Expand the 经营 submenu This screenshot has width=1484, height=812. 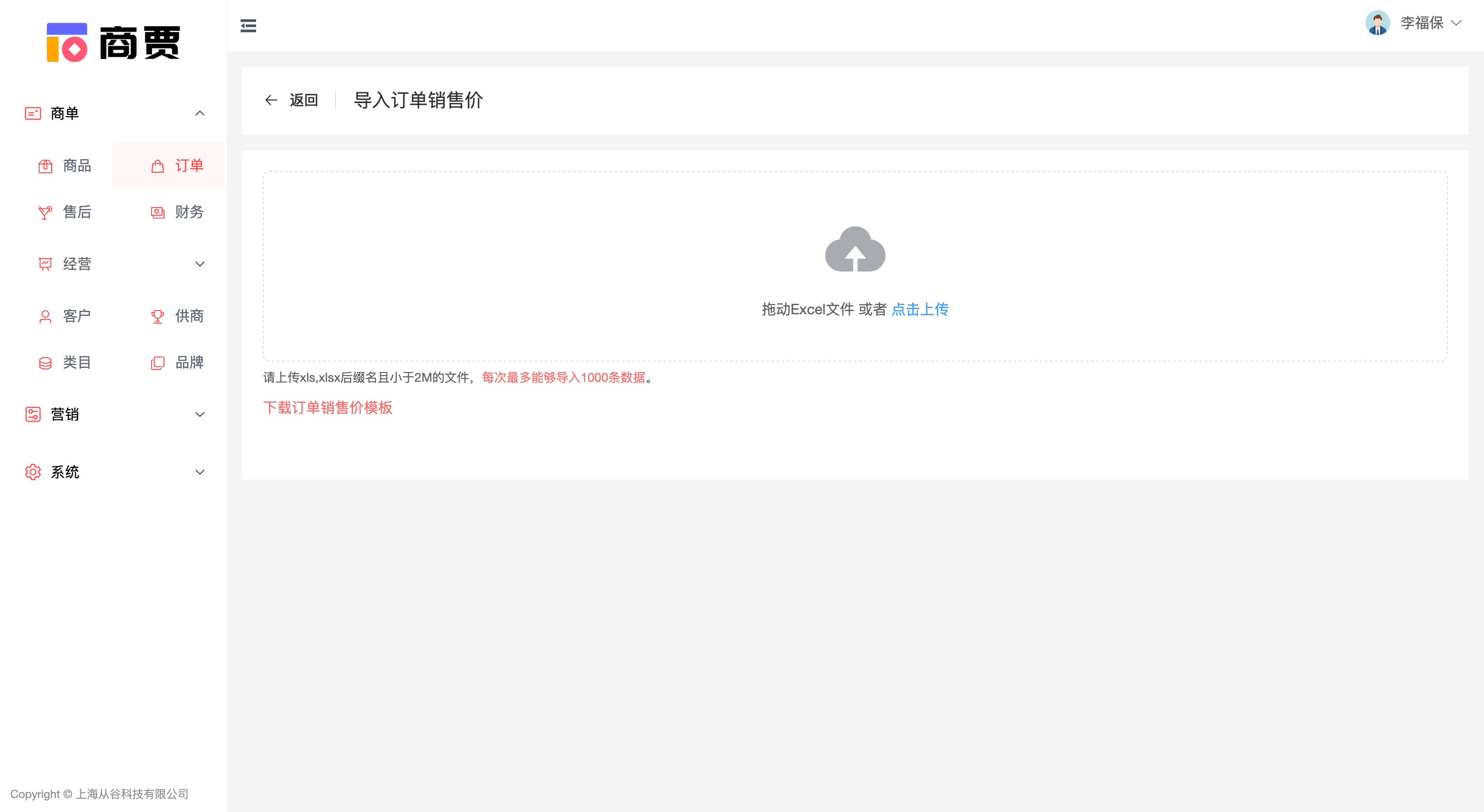[200, 264]
